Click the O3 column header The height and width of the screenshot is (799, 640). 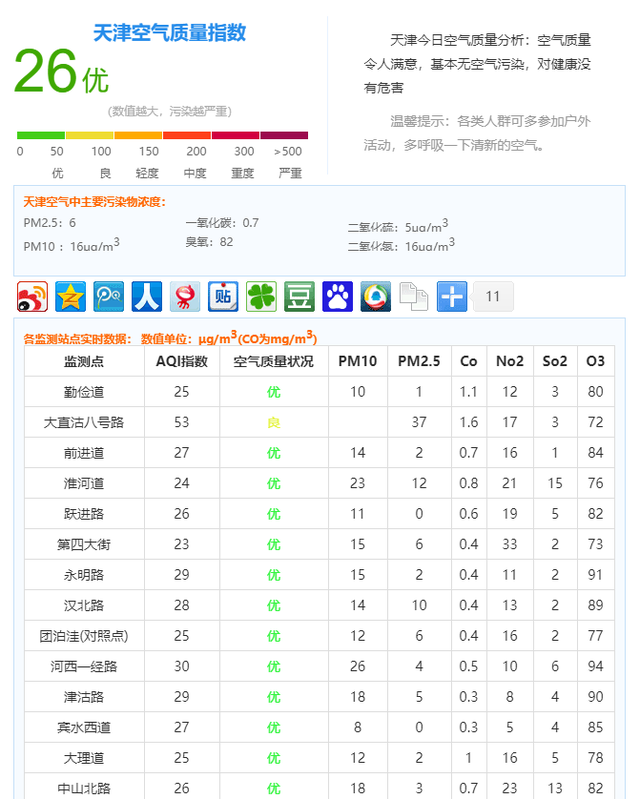tap(596, 361)
